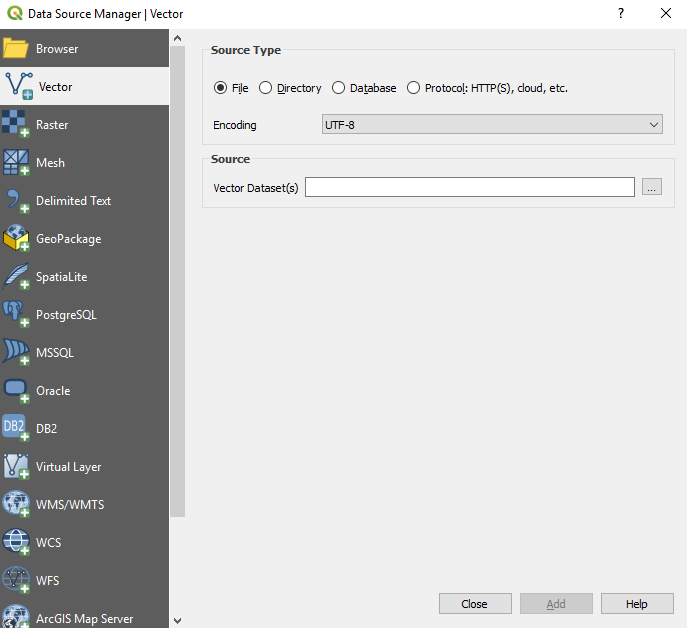The image size is (687, 628).
Task: Switch to the Oracle tab label
Action: [x=53, y=390]
